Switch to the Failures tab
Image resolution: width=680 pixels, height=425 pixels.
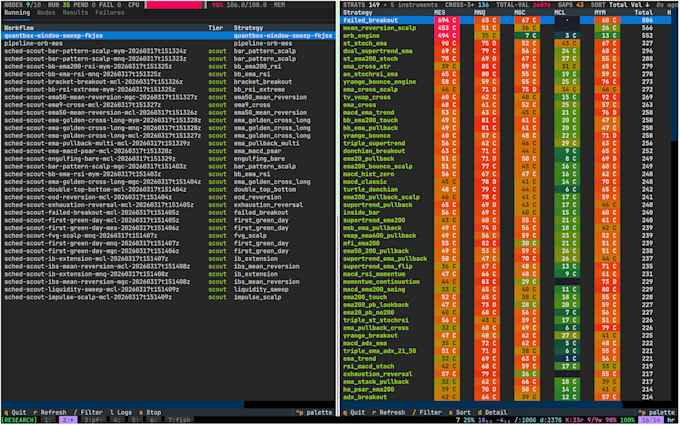[x=110, y=13]
